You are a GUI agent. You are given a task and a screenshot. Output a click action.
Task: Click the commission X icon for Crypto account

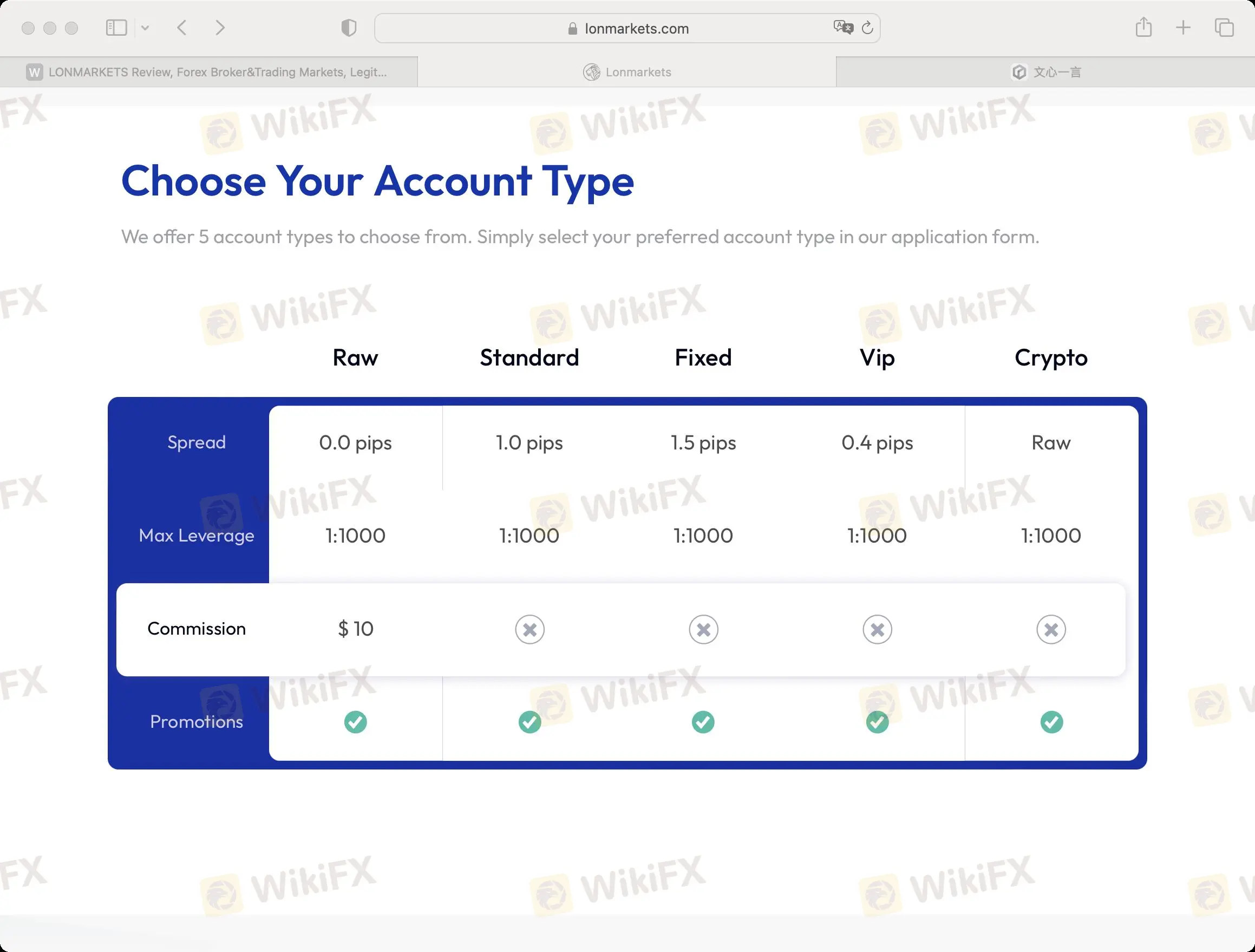[1051, 629]
